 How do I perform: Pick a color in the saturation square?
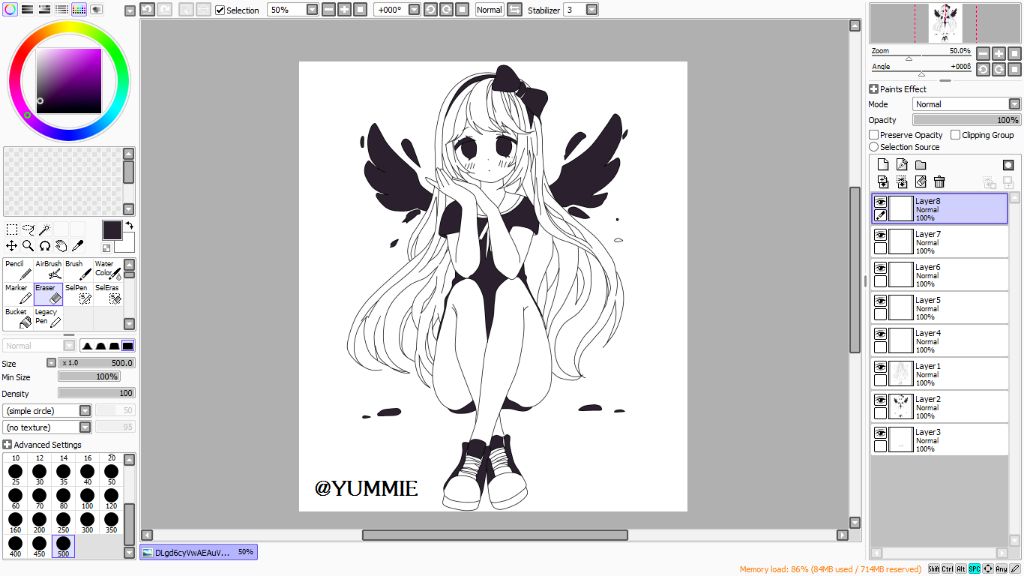pyautogui.click(x=69, y=81)
